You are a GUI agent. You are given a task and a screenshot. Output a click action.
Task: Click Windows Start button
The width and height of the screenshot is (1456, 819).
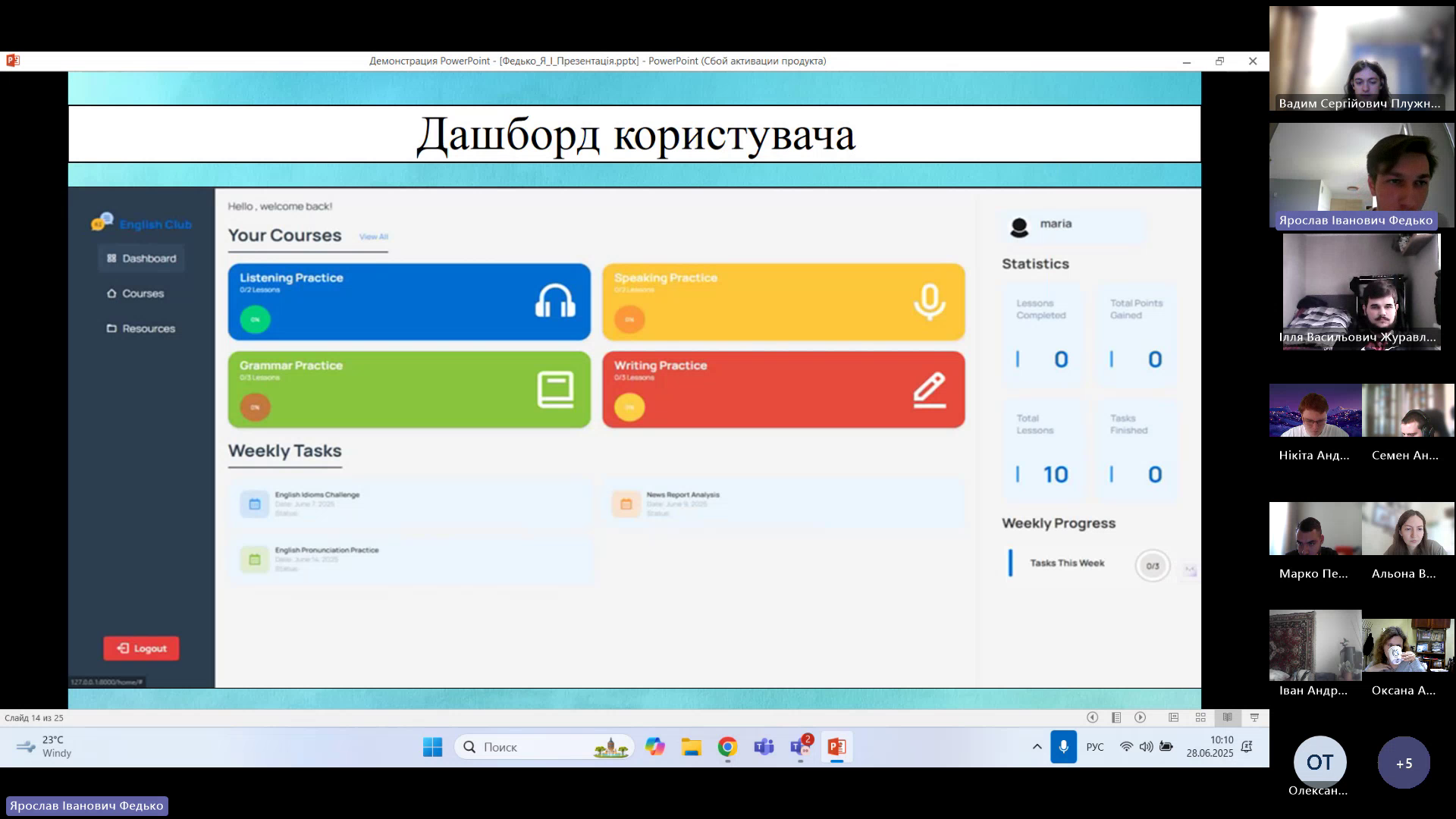[x=432, y=747]
